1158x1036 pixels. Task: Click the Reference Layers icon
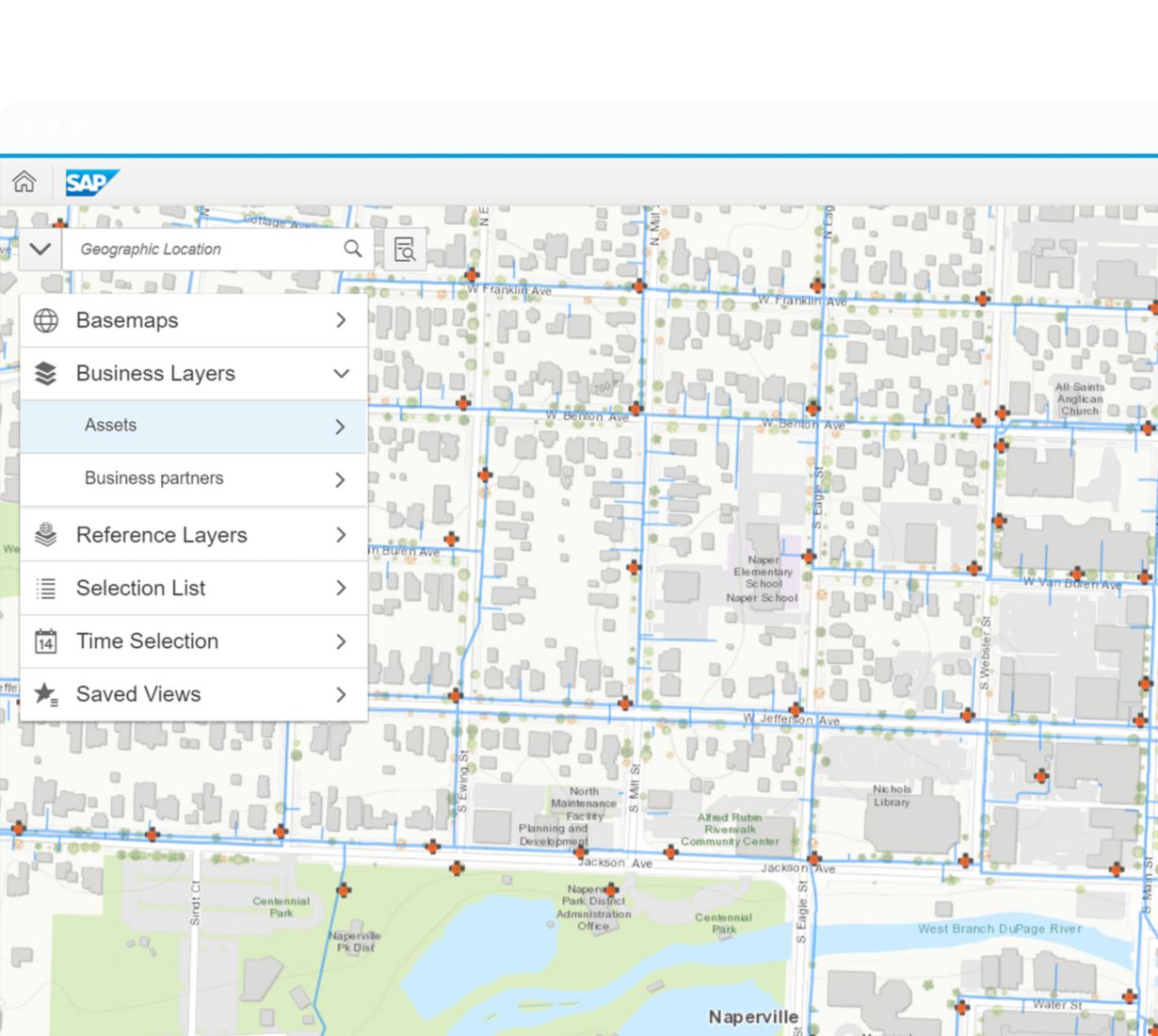[46, 535]
